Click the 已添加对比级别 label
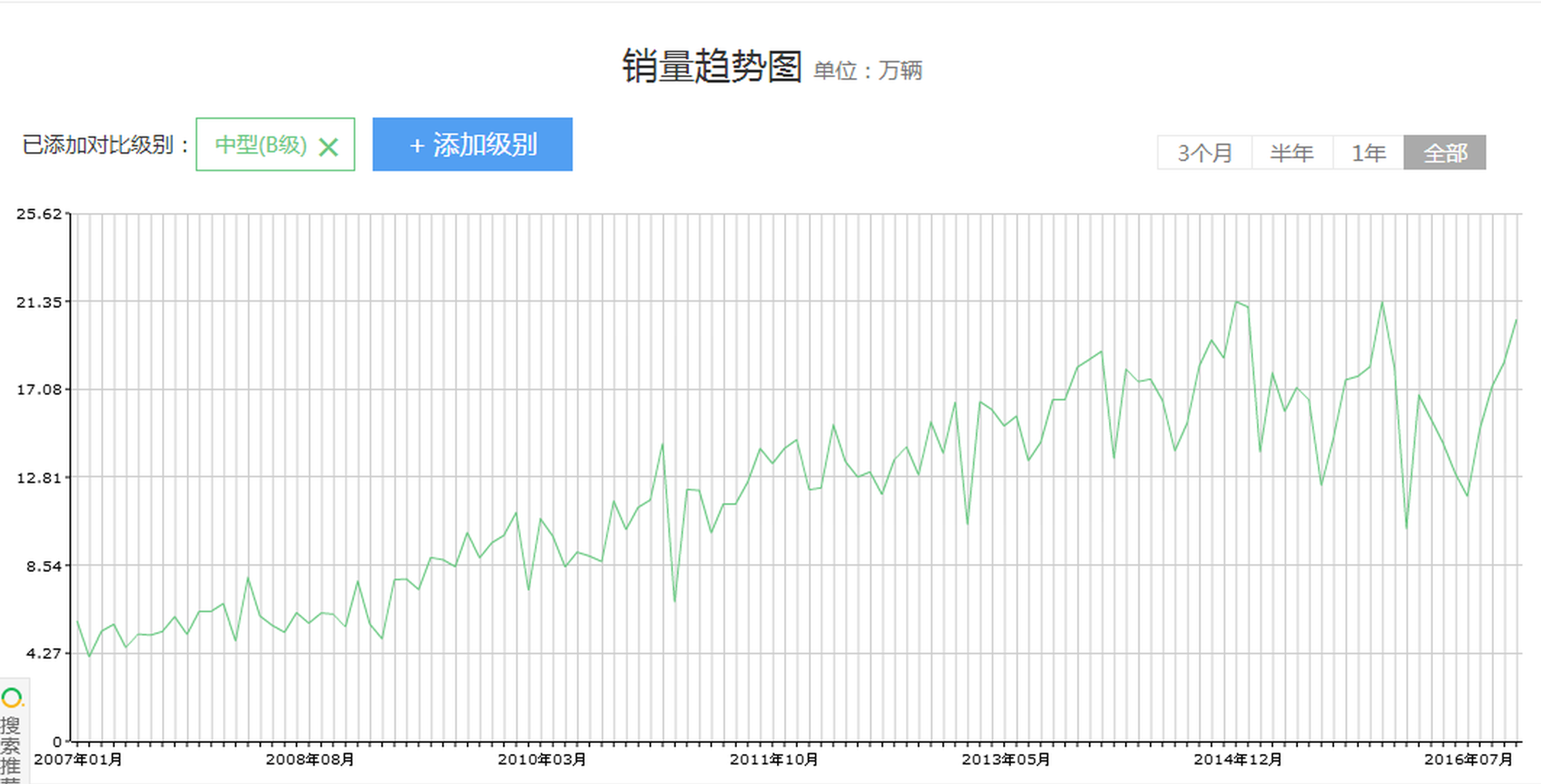1541x784 pixels. [x=106, y=144]
